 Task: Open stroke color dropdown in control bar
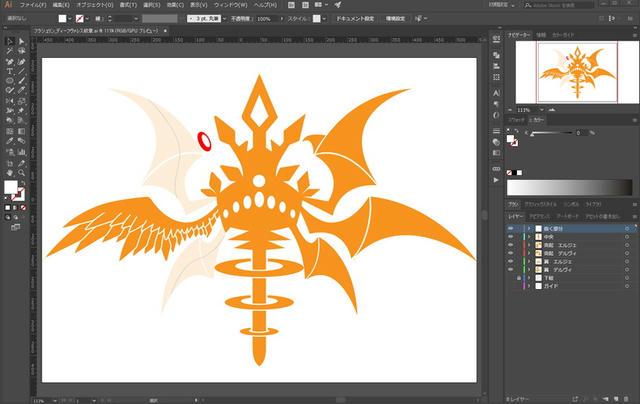click(87, 19)
